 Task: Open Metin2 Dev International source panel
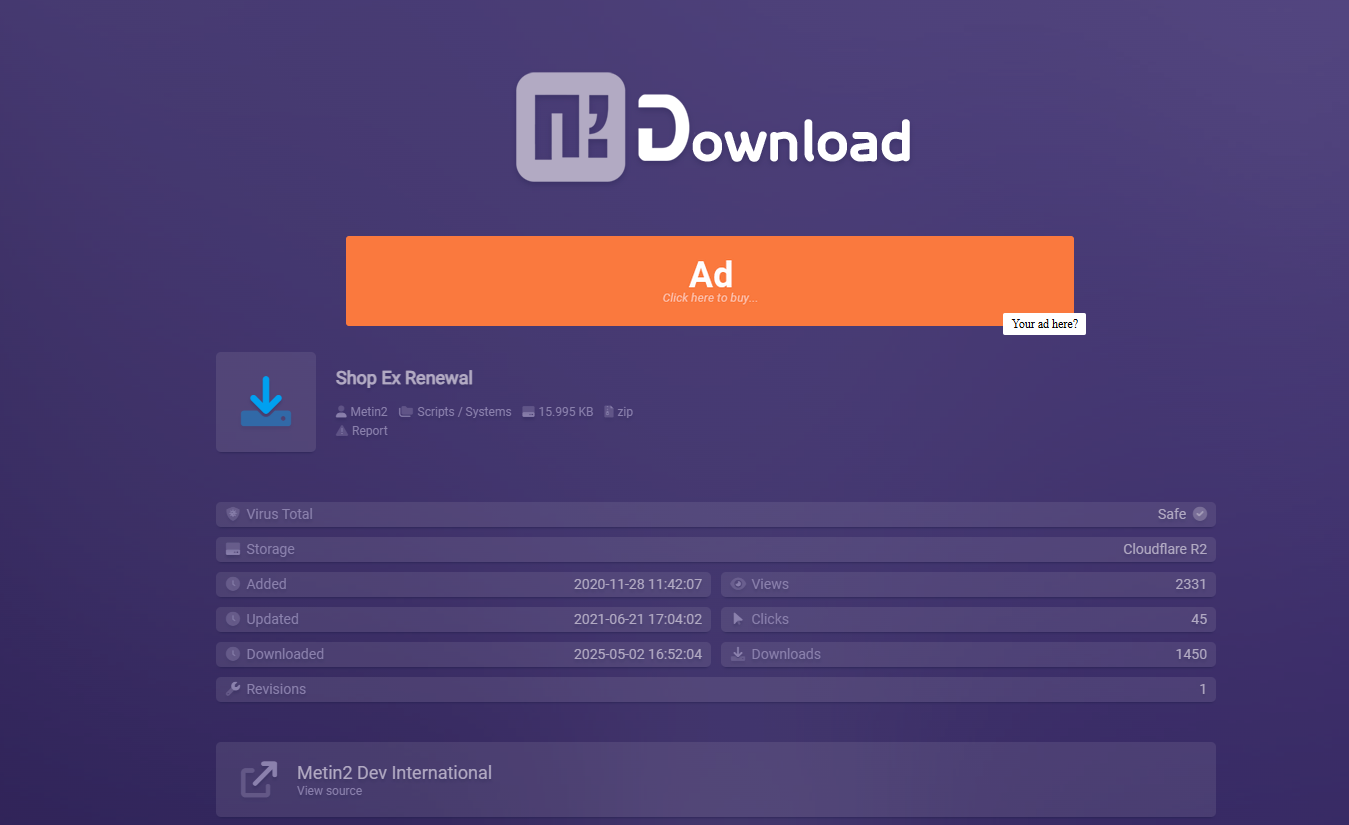pyautogui.click(x=715, y=779)
